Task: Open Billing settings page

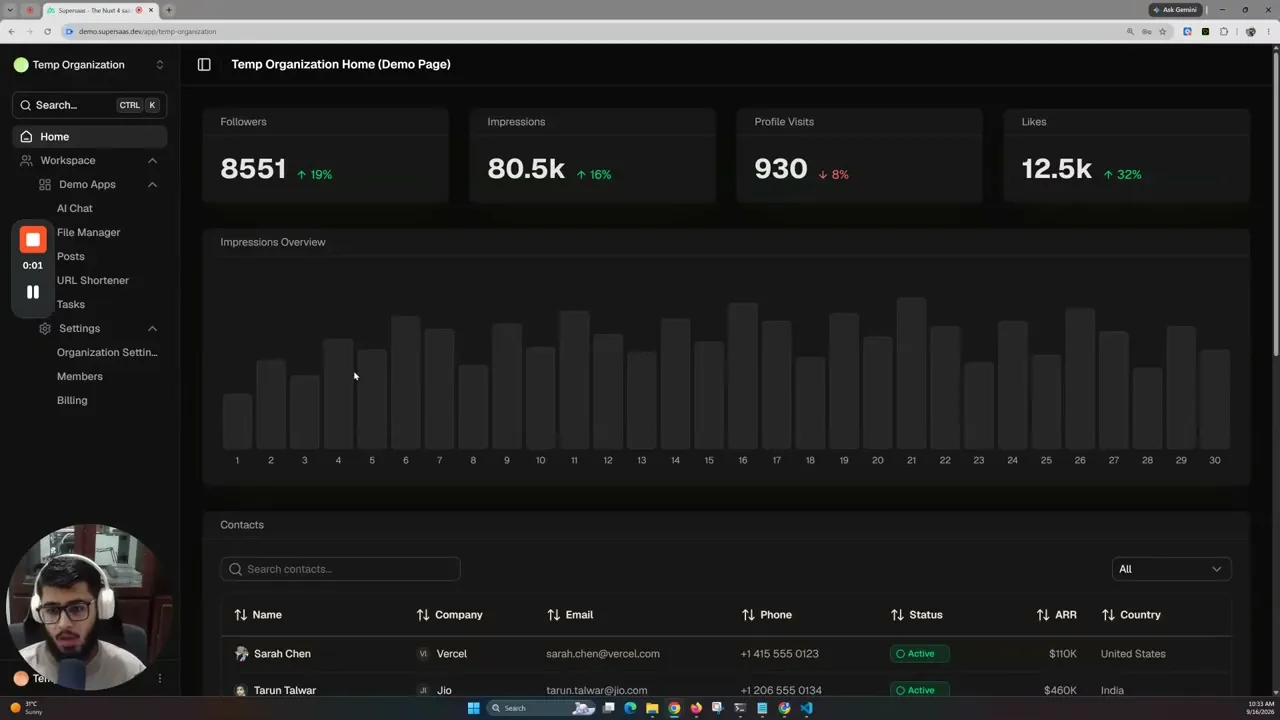Action: (72, 401)
